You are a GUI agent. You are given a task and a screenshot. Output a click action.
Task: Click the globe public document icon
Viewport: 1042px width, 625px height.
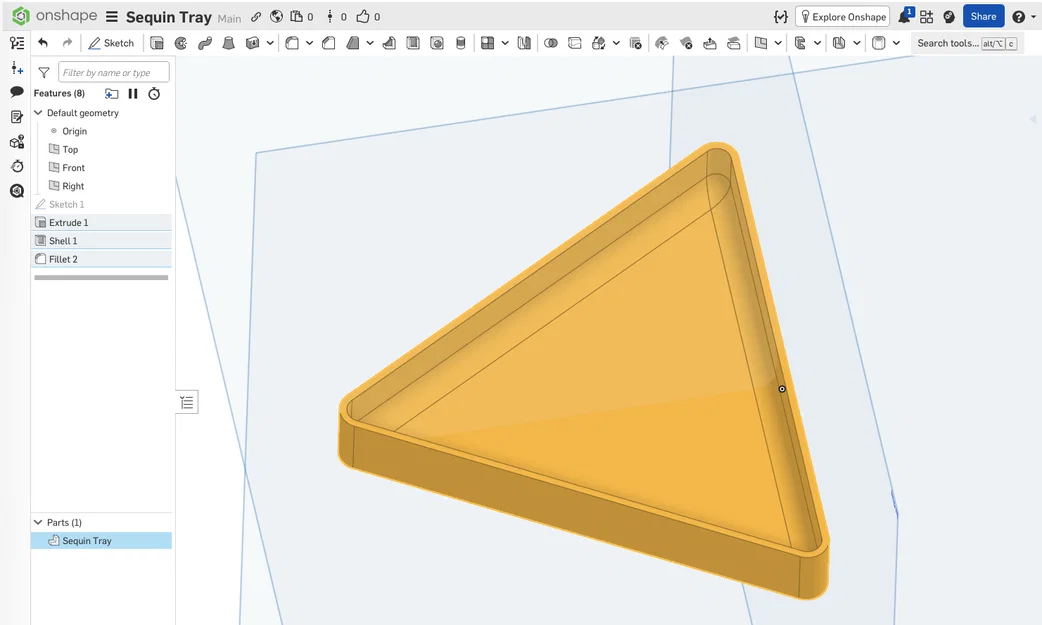click(x=276, y=17)
